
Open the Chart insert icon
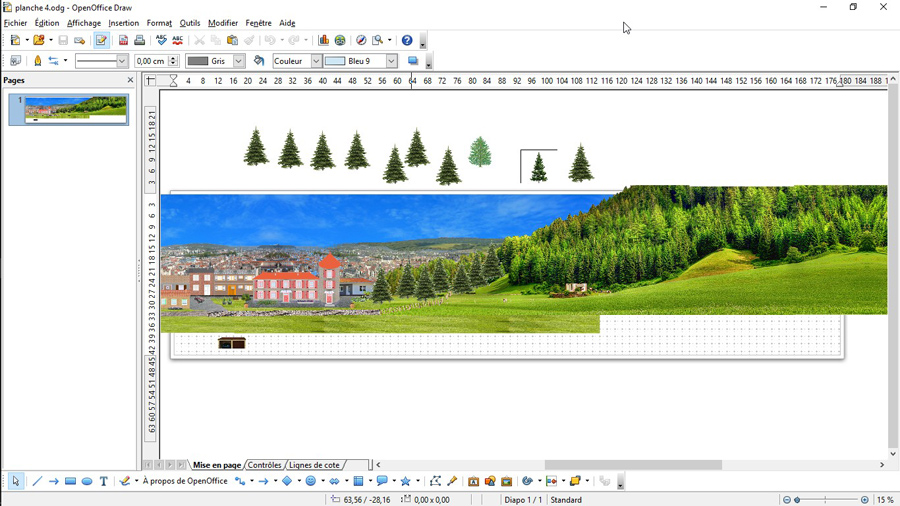[323, 41]
